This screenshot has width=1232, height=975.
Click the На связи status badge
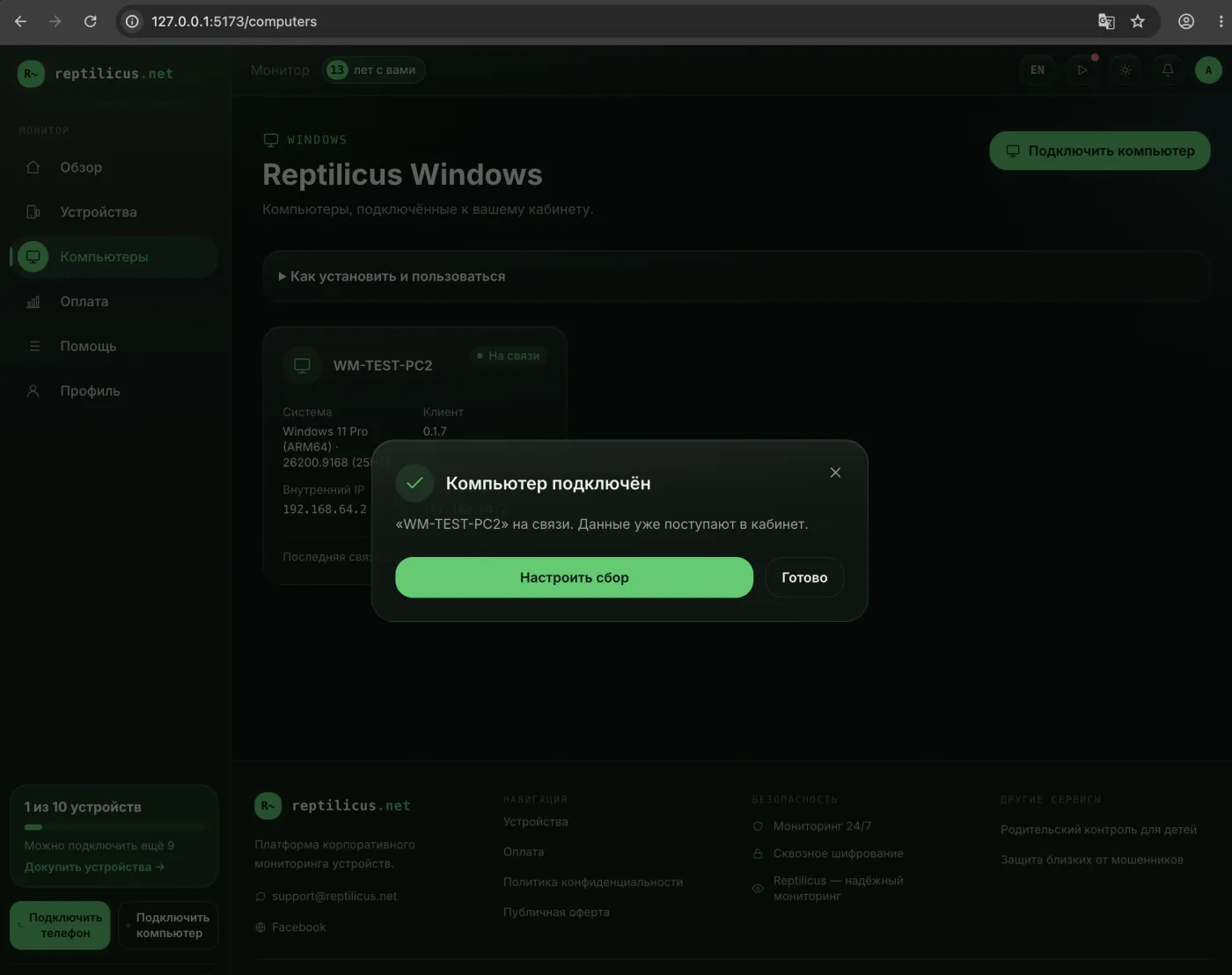509,356
